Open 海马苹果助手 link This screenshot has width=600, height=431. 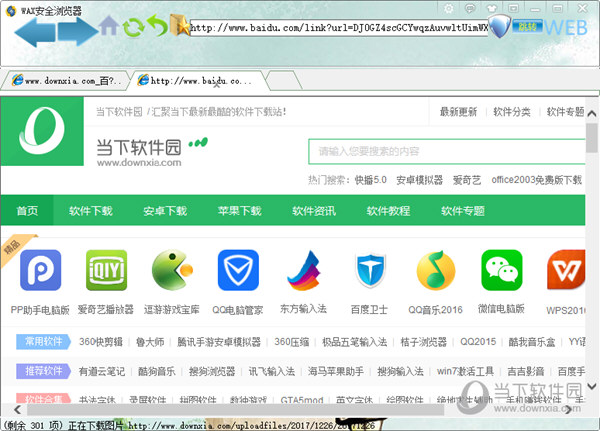pyautogui.click(x=336, y=371)
